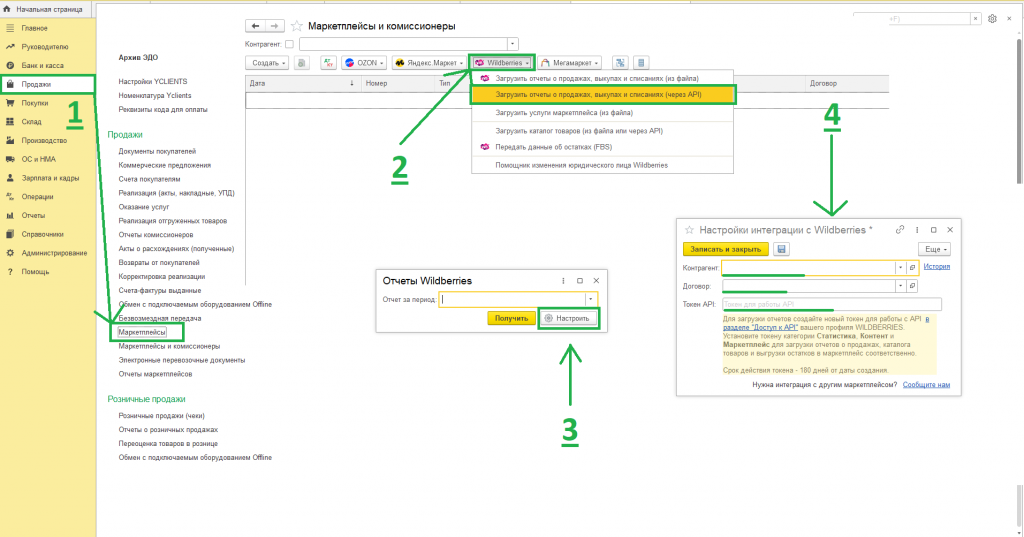The height and width of the screenshot is (537, 1024).
Task: Open the Маркетплейсы link in Продажи list
Action: (142, 333)
